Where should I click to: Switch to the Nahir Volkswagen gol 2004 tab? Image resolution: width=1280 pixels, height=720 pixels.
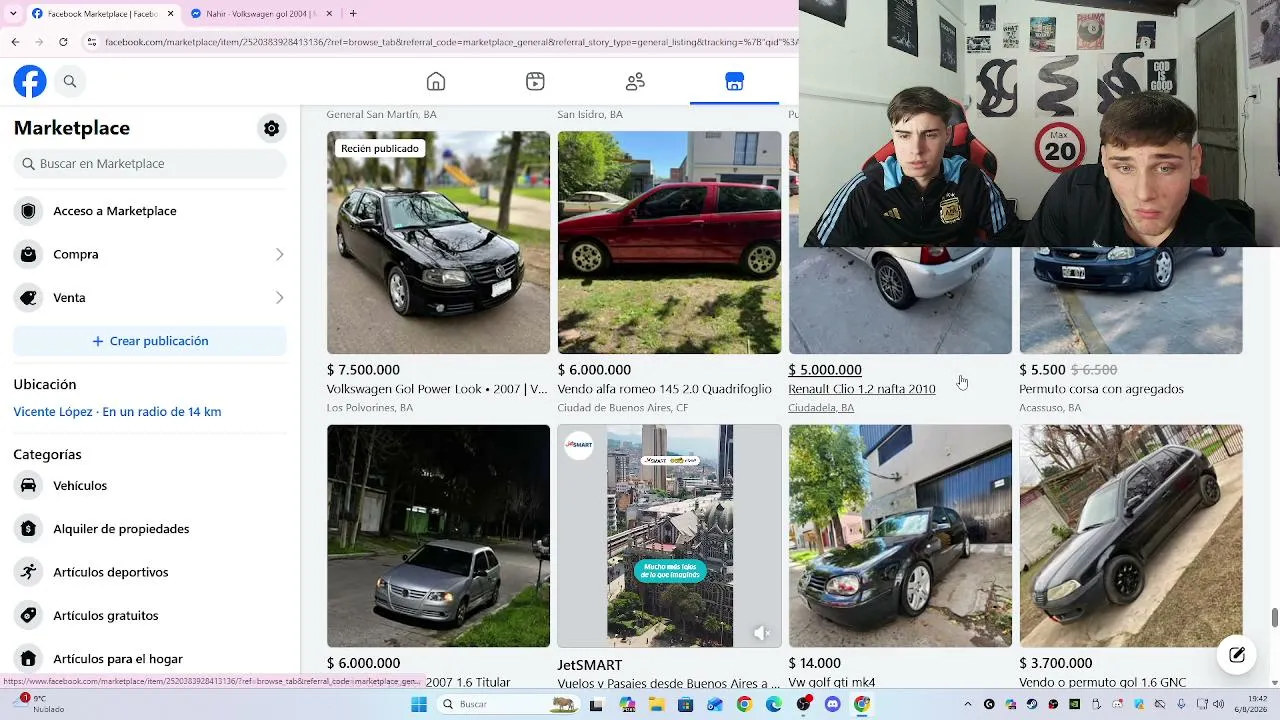click(x=260, y=14)
